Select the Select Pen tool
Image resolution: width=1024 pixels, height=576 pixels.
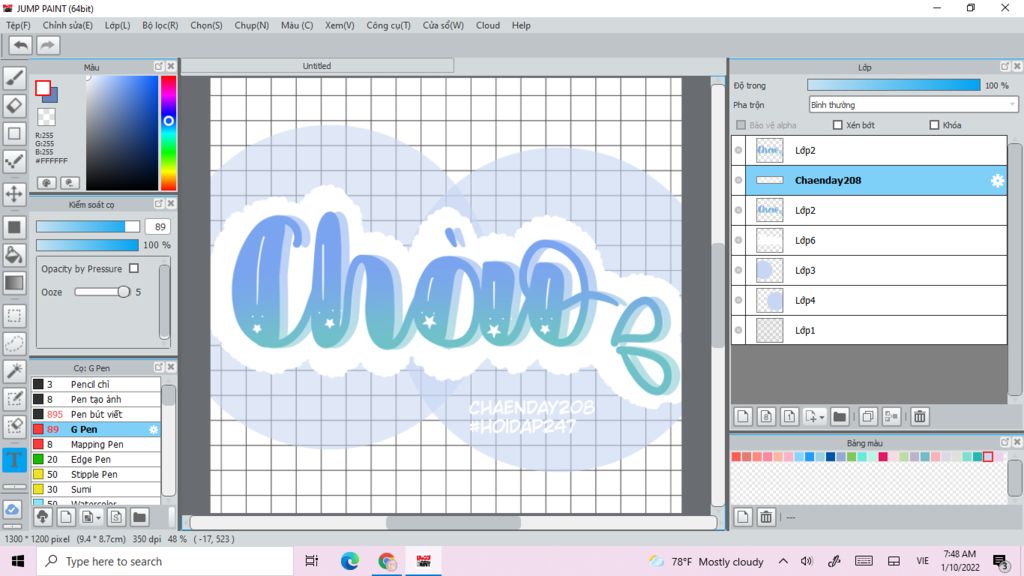[x=14, y=399]
